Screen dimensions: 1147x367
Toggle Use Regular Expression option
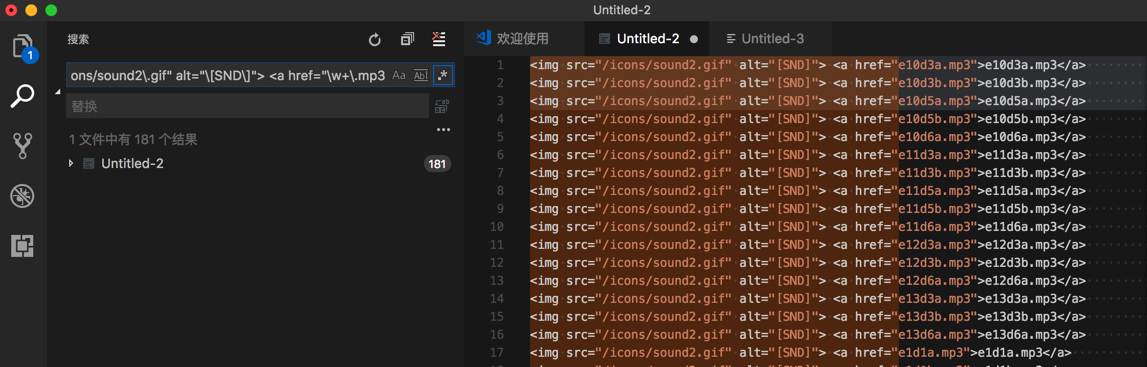442,75
